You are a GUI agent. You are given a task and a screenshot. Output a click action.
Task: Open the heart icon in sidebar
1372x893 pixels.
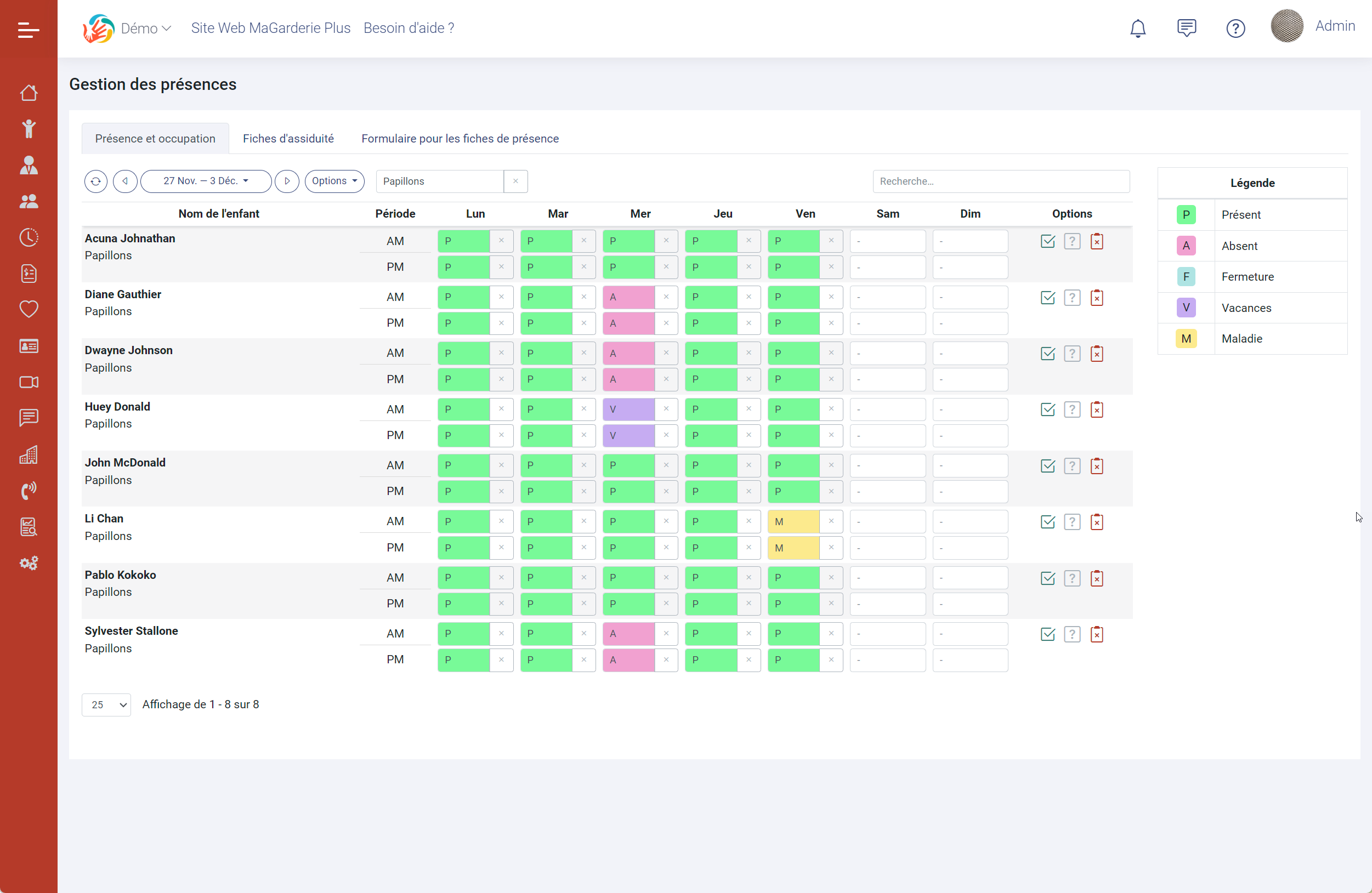pyautogui.click(x=29, y=309)
